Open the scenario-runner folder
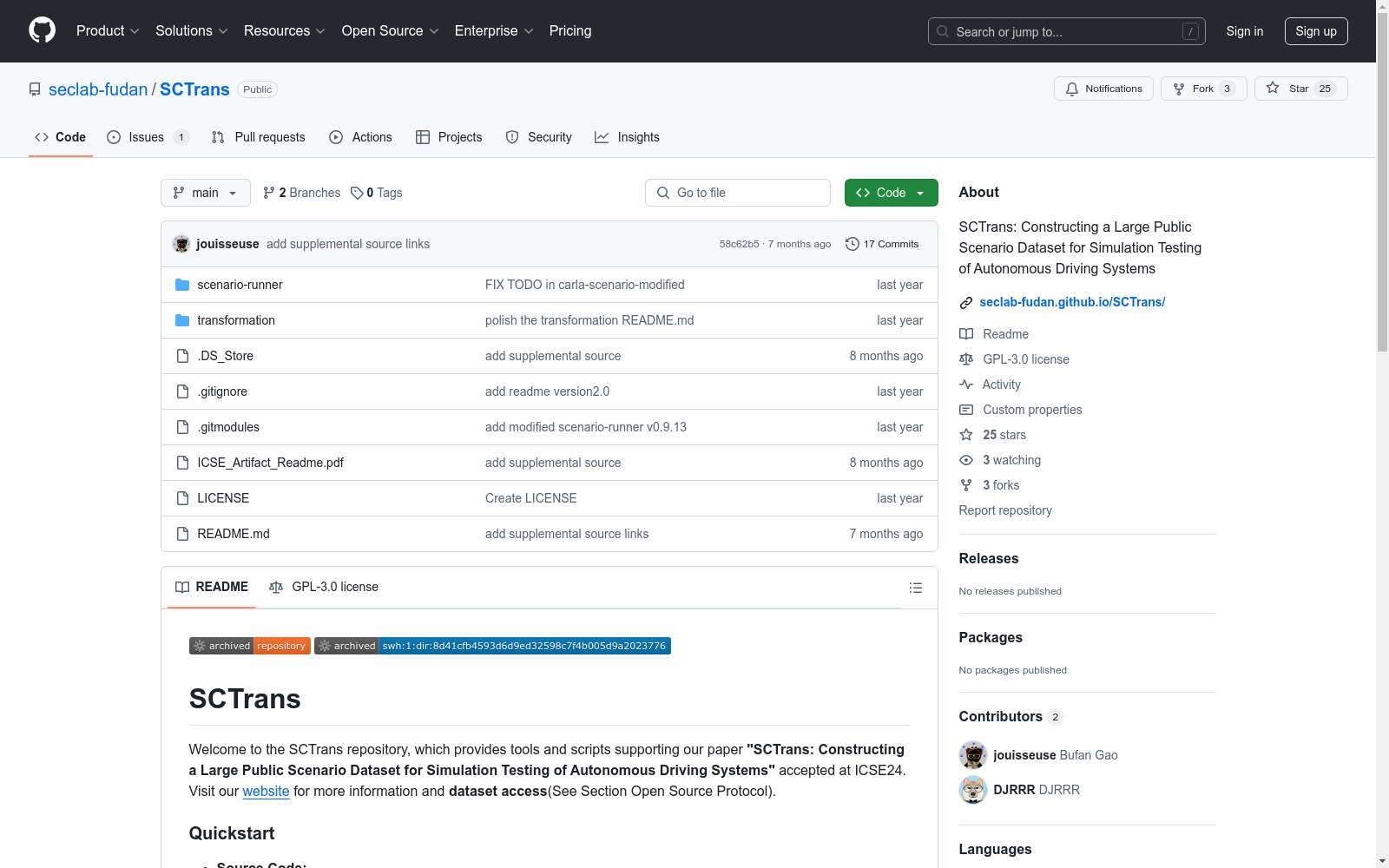This screenshot has height=868, width=1389. point(240,285)
